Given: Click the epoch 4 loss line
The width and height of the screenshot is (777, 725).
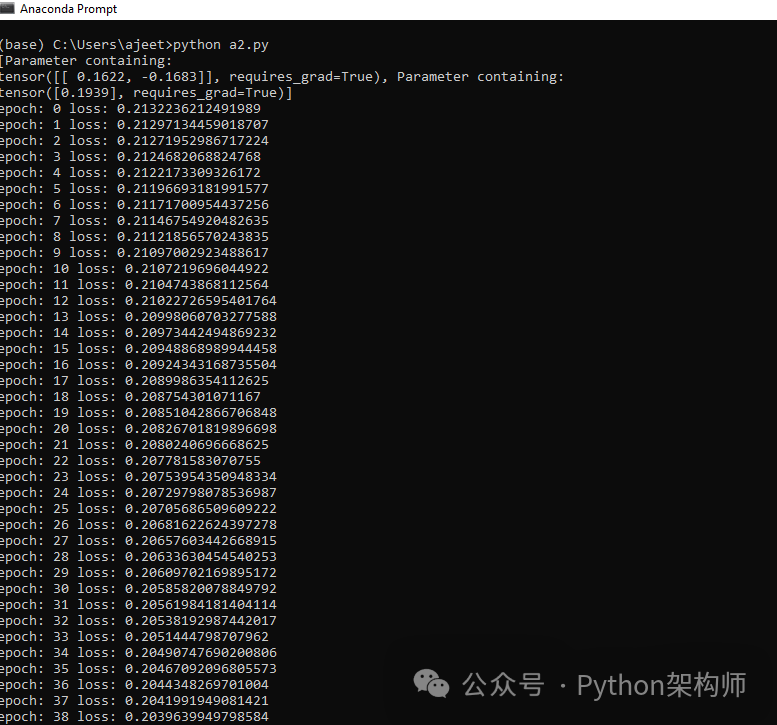Looking at the screenshot, I should point(130,172).
